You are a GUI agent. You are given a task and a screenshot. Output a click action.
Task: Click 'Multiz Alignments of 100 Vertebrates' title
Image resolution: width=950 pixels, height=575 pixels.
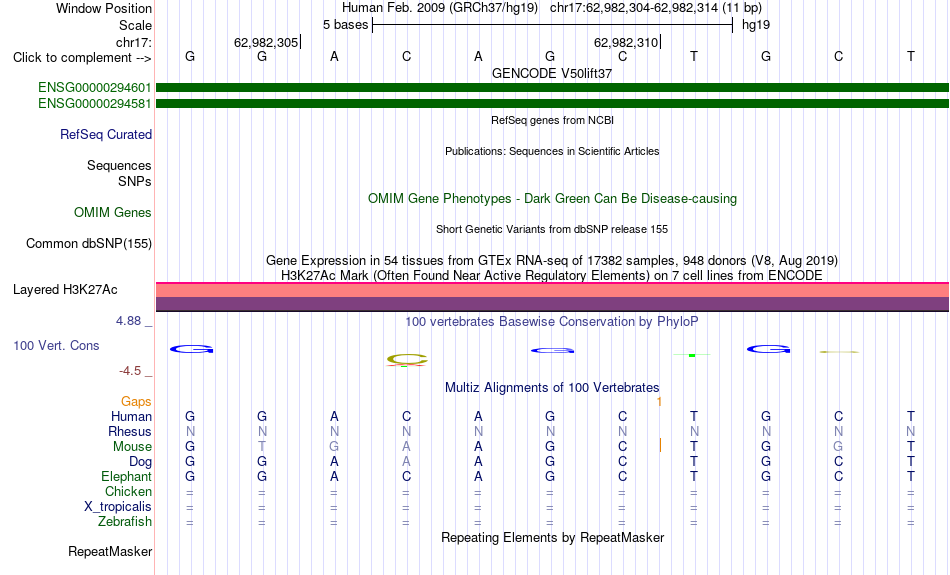[x=552, y=388]
